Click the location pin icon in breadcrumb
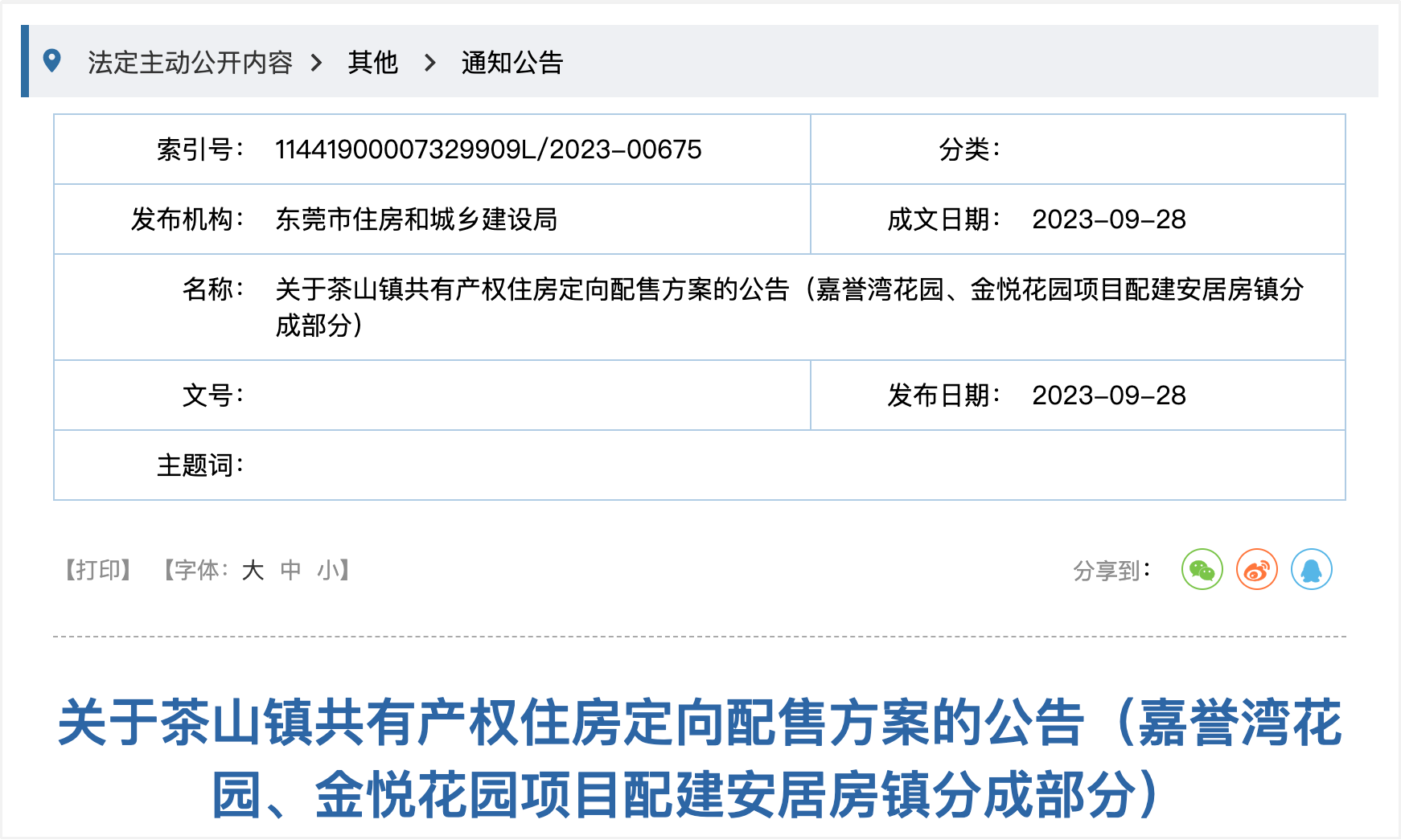 coord(51,61)
